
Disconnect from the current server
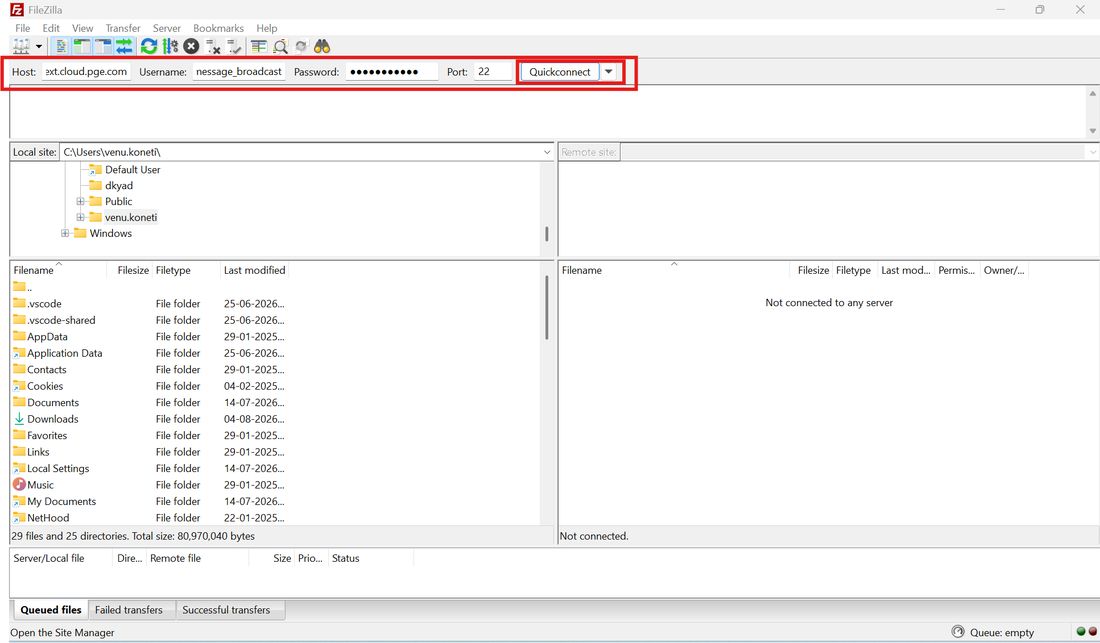pyautogui.click(x=213, y=46)
